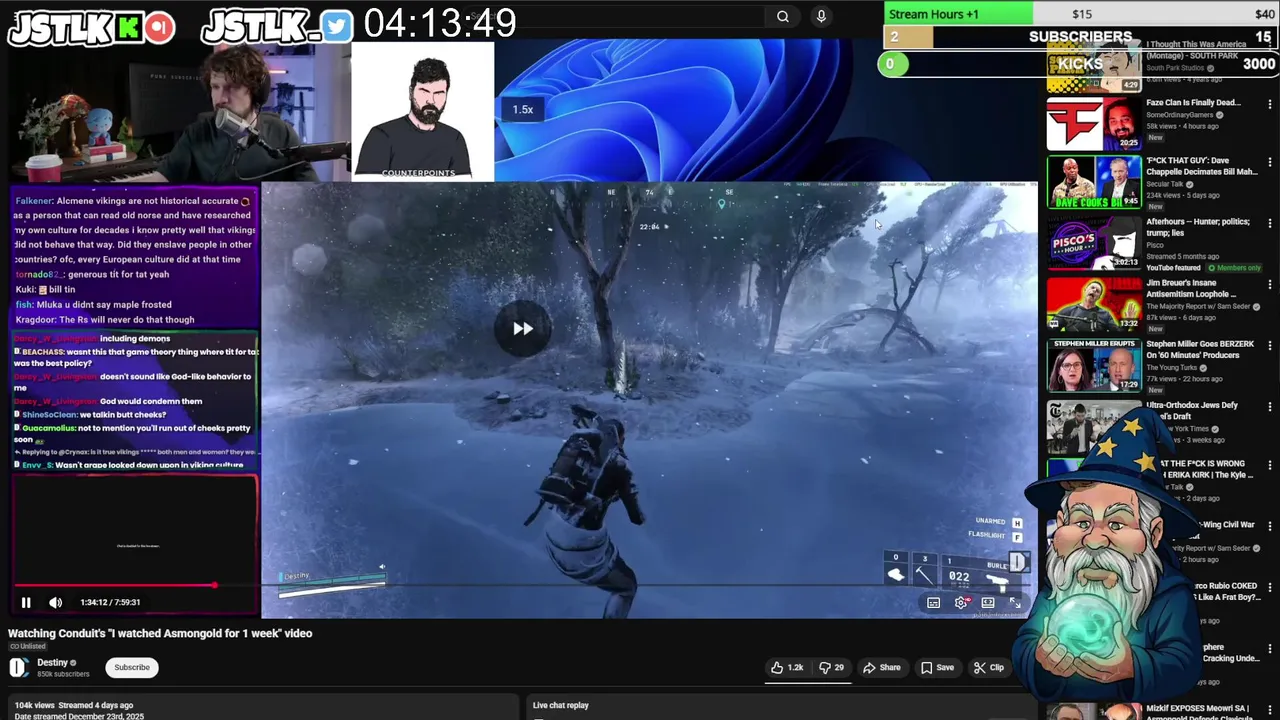1280x720 pixels.
Task: Click the 1.5x playback speed badge
Action: [523, 109]
